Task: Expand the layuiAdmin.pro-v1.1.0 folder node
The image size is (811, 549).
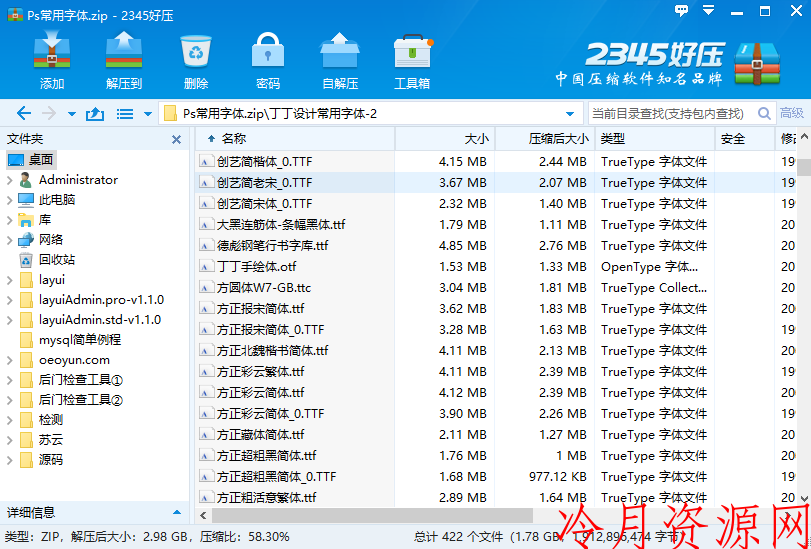Action: [x=9, y=300]
